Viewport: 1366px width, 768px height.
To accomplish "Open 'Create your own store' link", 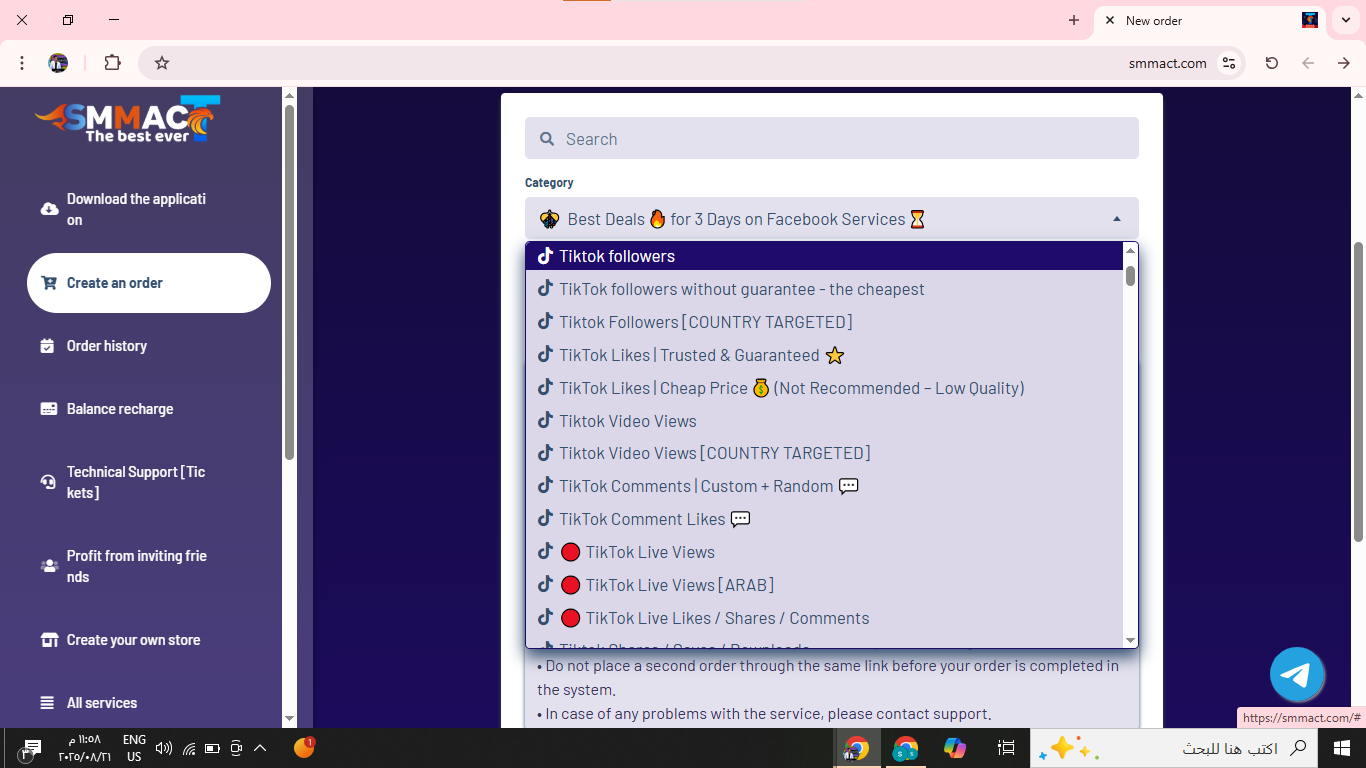I will coord(133,640).
